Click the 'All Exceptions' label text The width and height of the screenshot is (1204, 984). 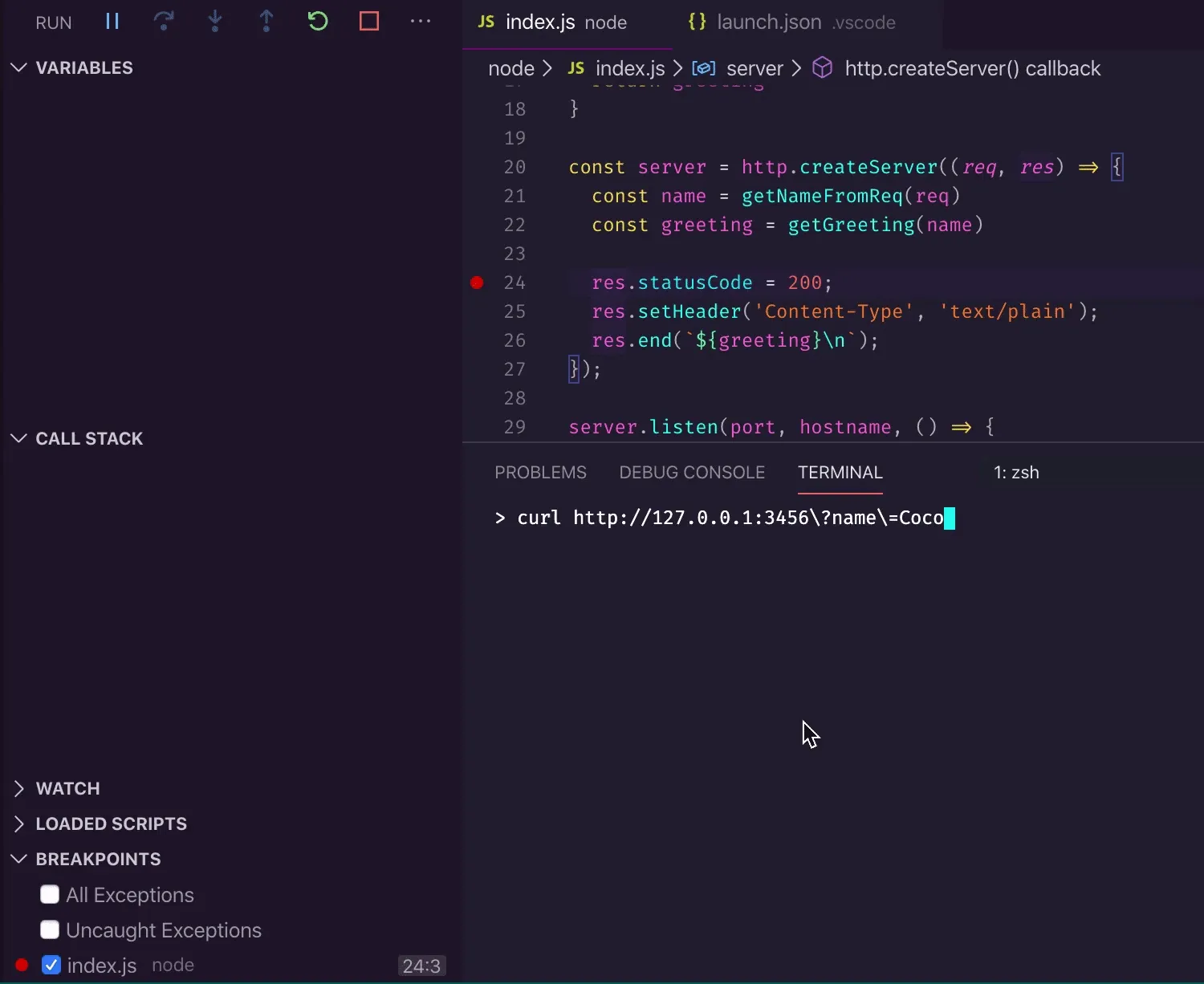[130, 895]
